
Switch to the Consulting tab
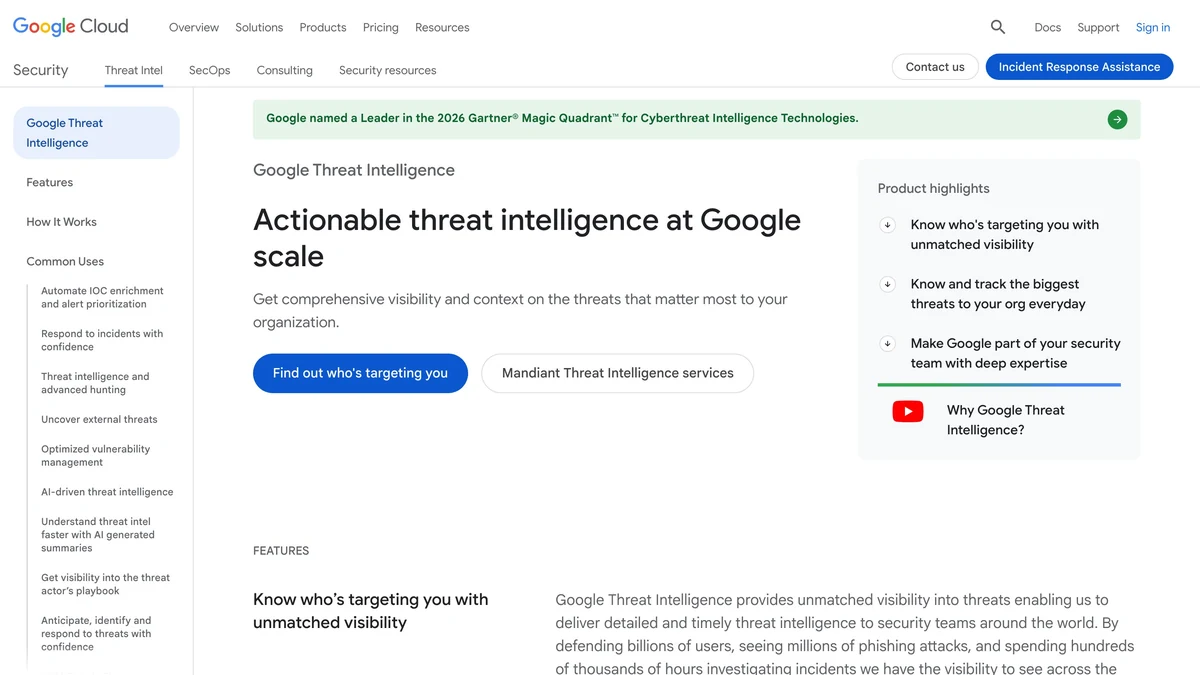(285, 70)
